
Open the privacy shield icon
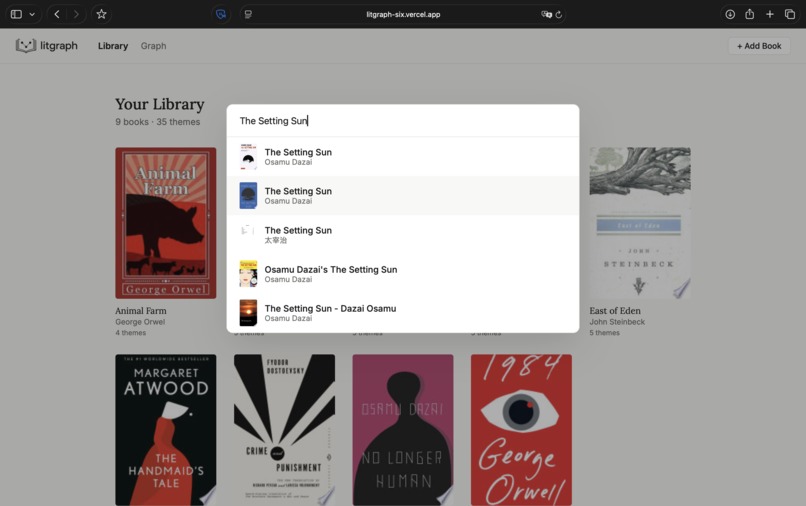[x=221, y=14]
